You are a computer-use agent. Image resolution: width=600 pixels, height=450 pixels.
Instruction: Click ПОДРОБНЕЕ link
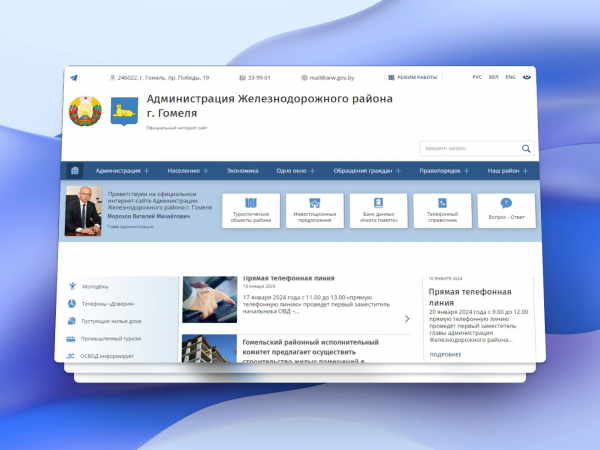pos(445,355)
